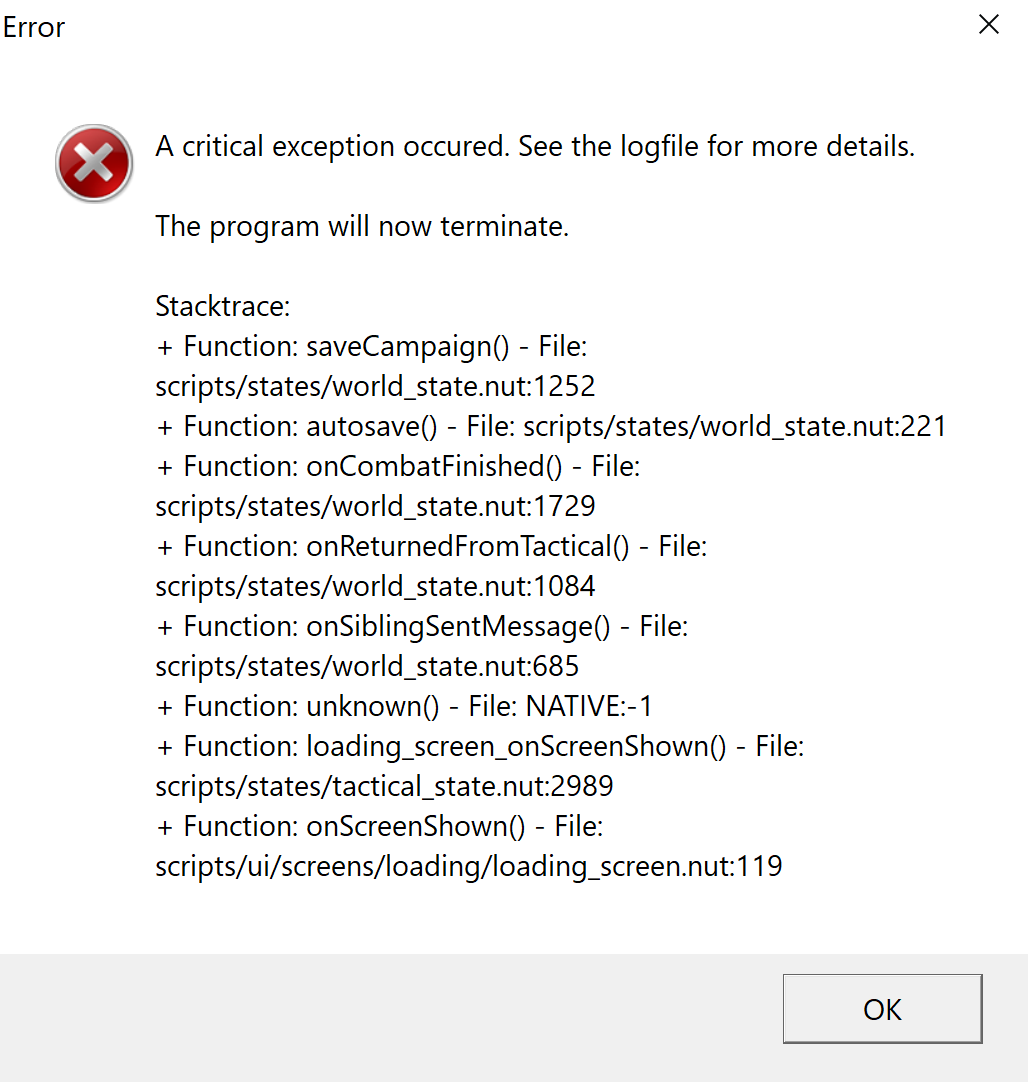Click the world_state.nut:1729 file path

375,507
